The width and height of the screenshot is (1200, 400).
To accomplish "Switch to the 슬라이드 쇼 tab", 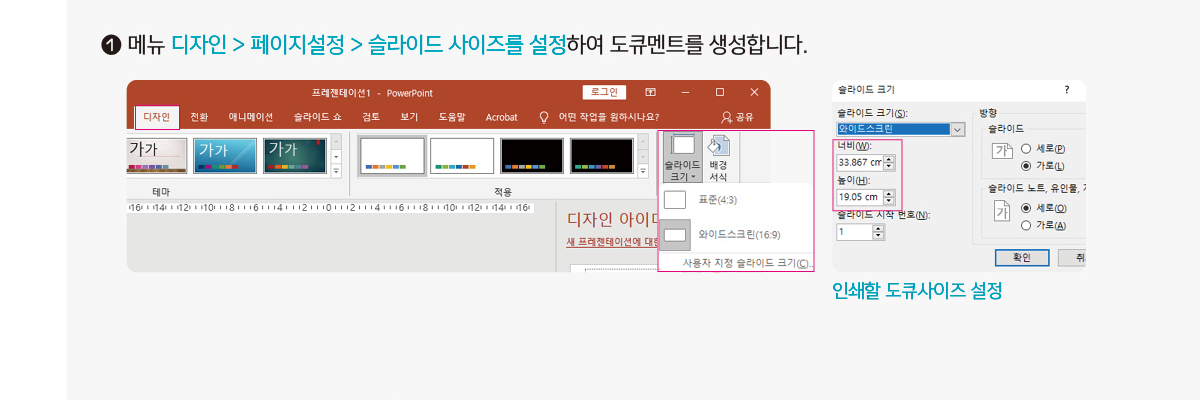I will (318, 117).
